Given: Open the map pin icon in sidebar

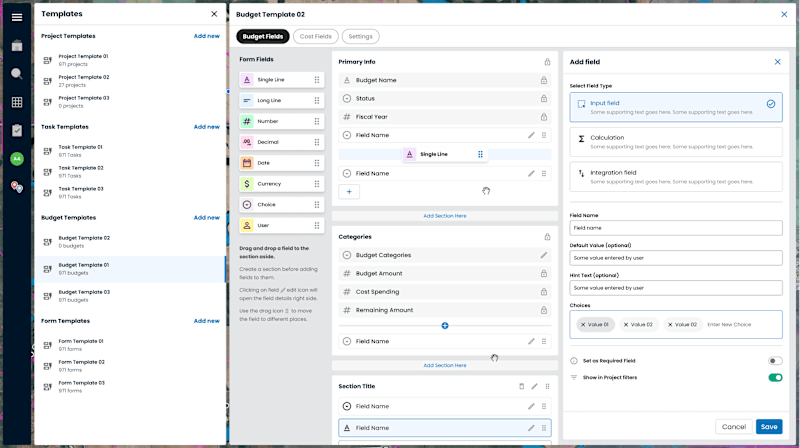Looking at the screenshot, I should 17,187.
